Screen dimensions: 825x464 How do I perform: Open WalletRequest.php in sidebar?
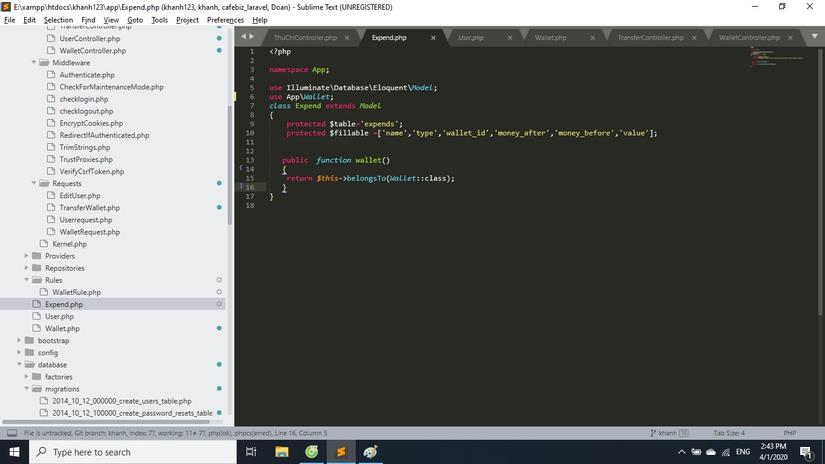pyautogui.click(x=89, y=232)
